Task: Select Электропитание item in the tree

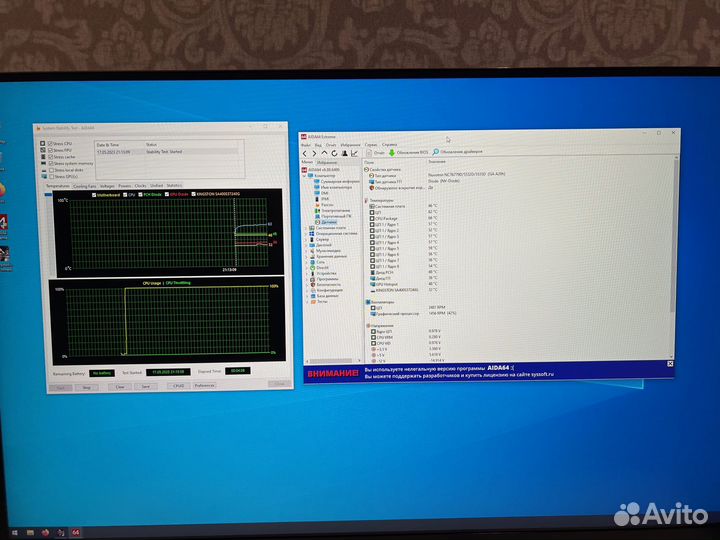Action: (332, 211)
